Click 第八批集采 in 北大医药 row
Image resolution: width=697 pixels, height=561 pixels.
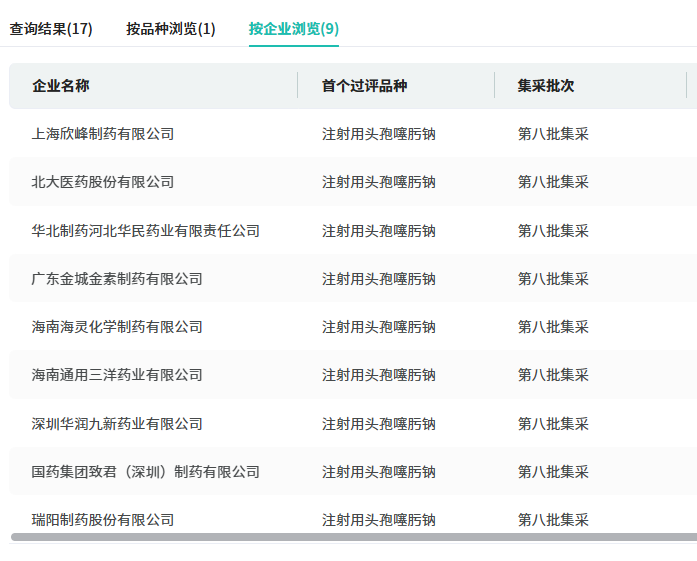[553, 182]
